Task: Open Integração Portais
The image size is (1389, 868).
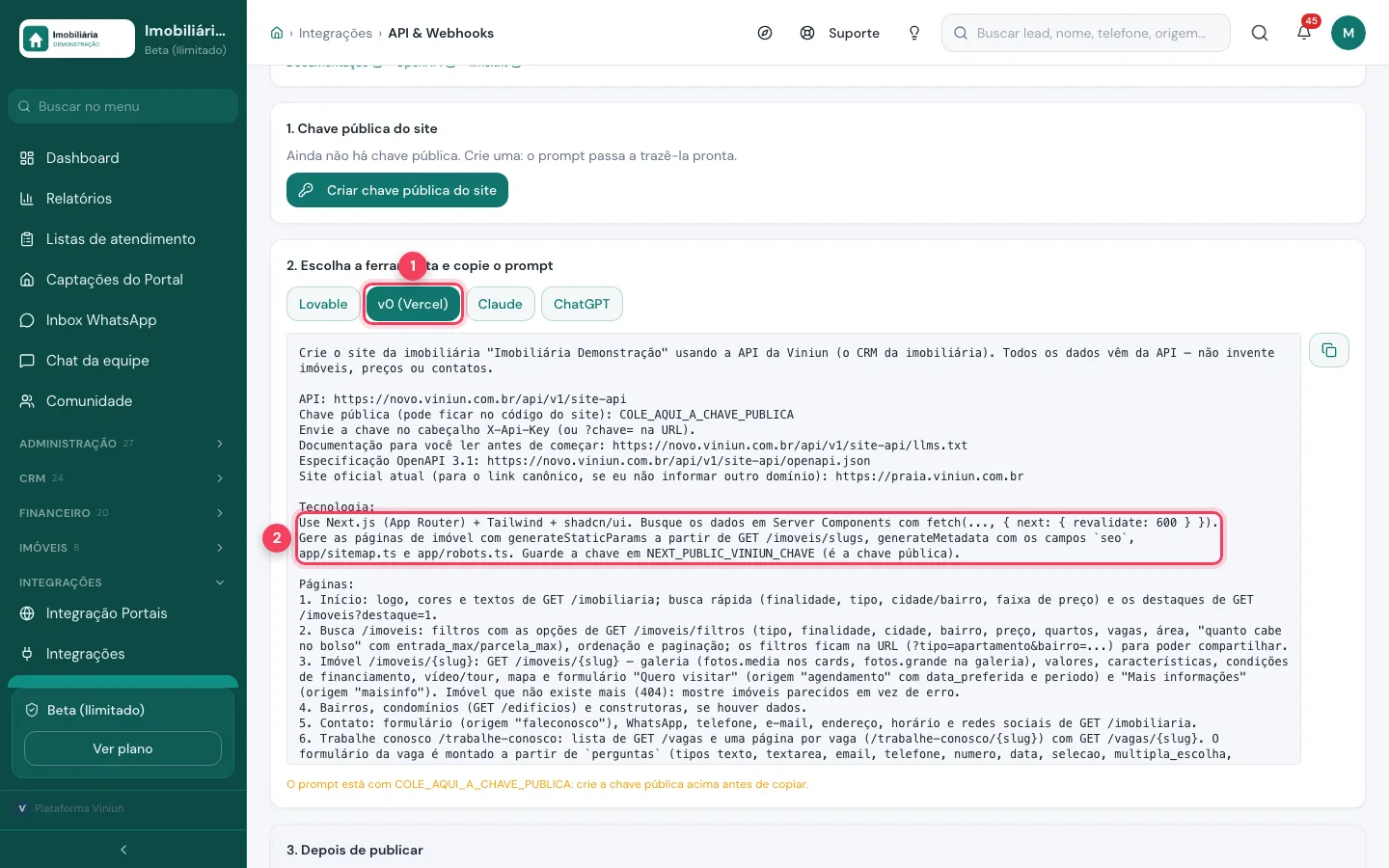Action: tap(123, 613)
